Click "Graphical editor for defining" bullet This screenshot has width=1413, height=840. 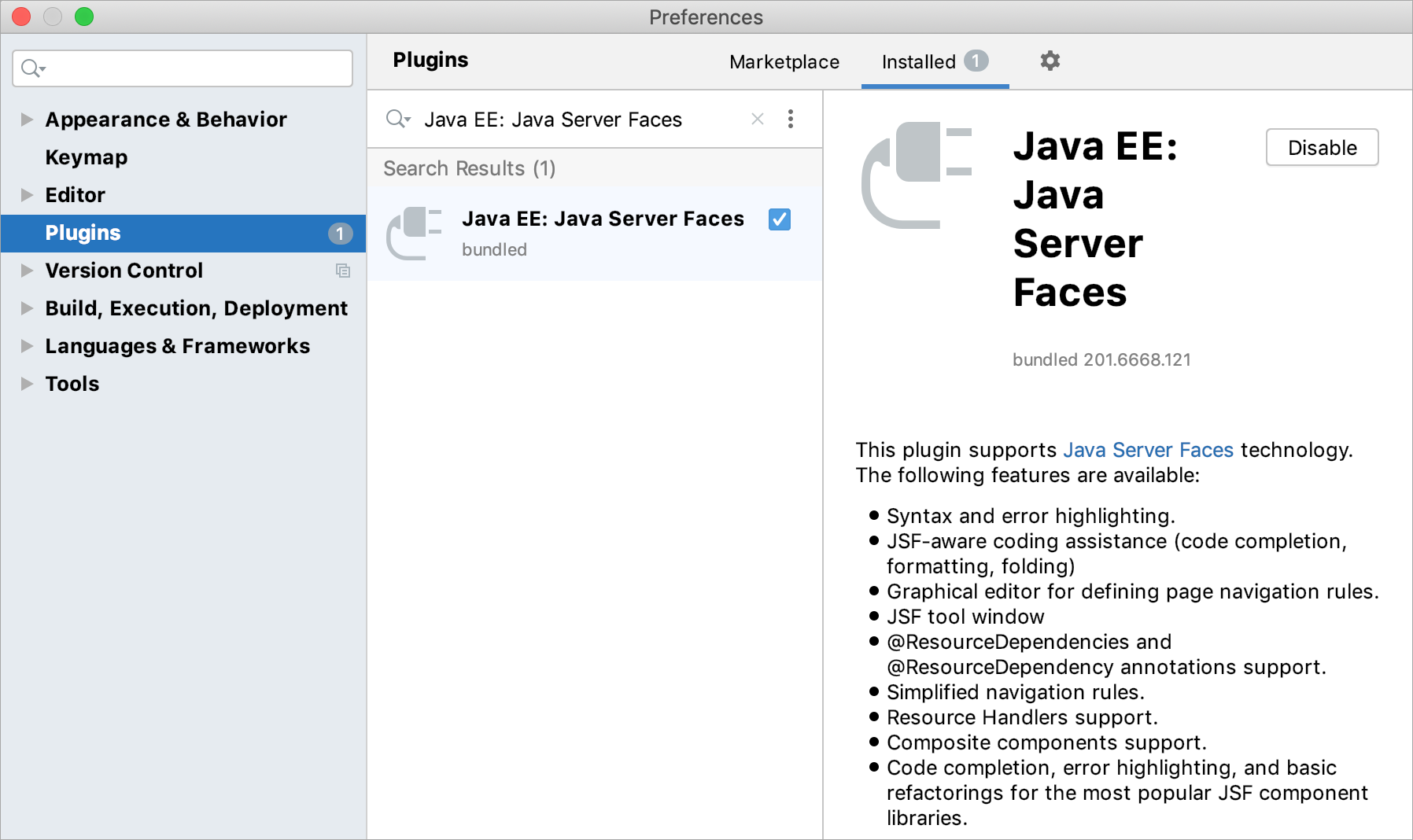1133,591
